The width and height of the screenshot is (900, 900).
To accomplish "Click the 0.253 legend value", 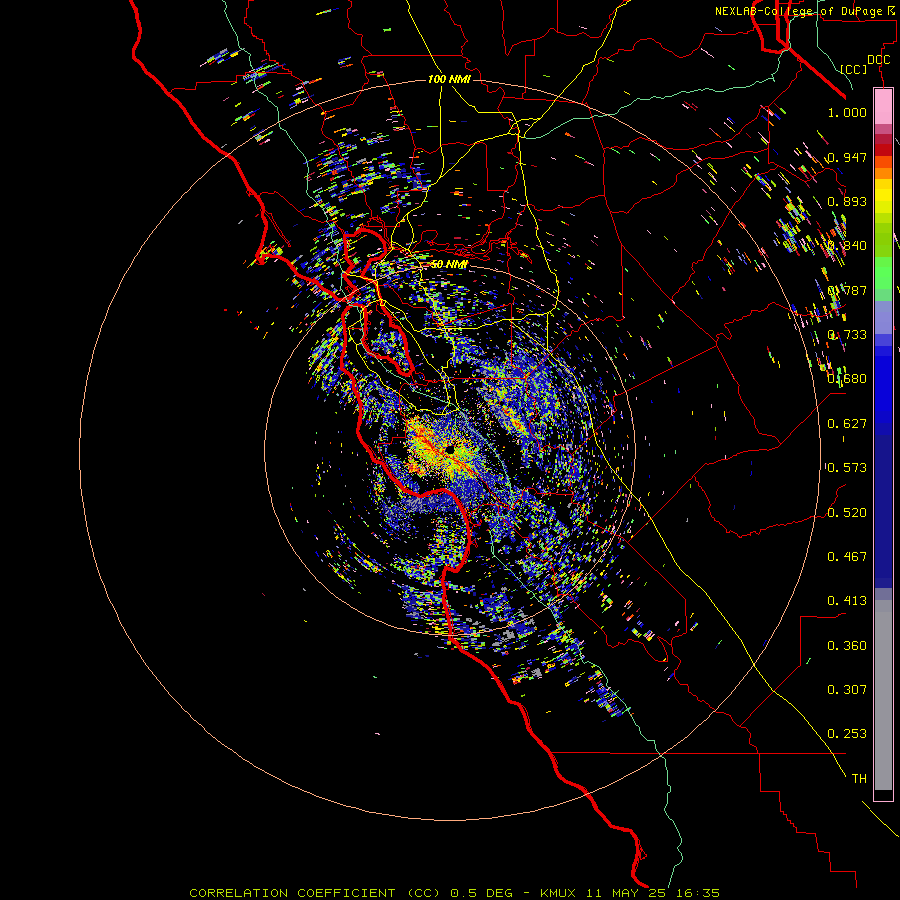I will click(x=847, y=734).
